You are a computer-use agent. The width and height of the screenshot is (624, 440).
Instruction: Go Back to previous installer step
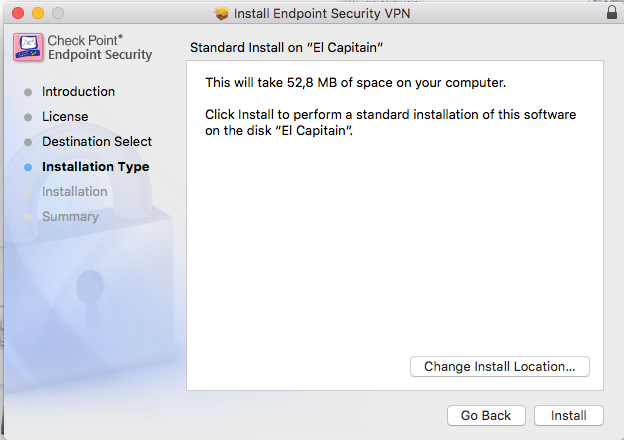click(486, 415)
